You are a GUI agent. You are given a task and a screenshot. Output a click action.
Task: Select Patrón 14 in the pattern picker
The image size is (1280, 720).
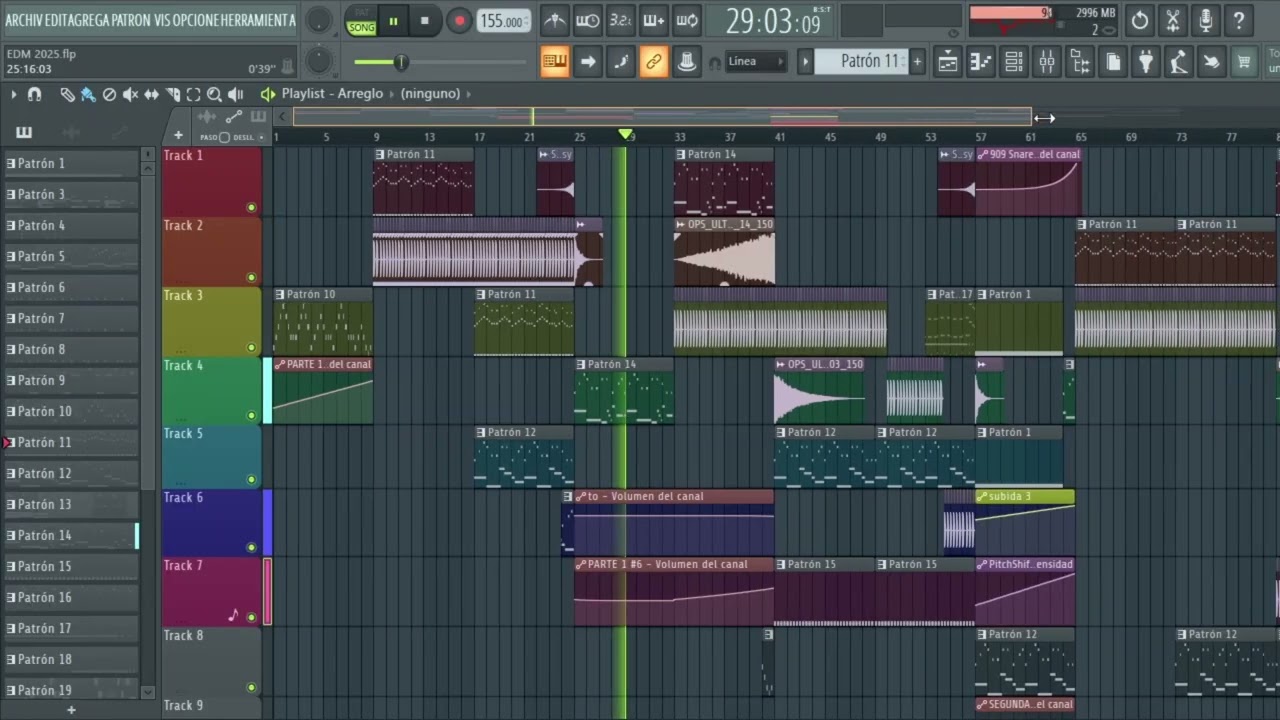(x=70, y=536)
